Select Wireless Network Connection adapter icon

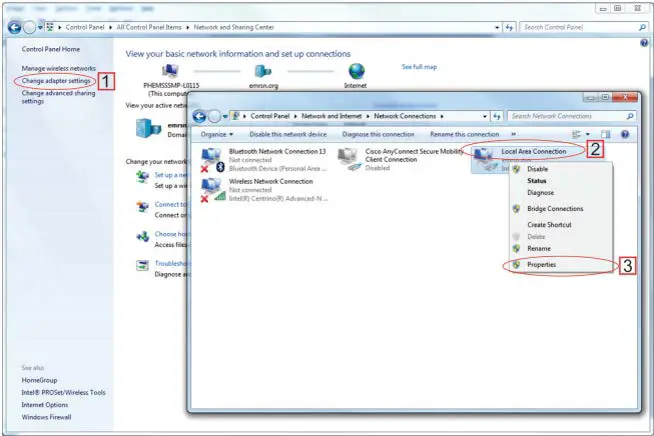[x=212, y=190]
